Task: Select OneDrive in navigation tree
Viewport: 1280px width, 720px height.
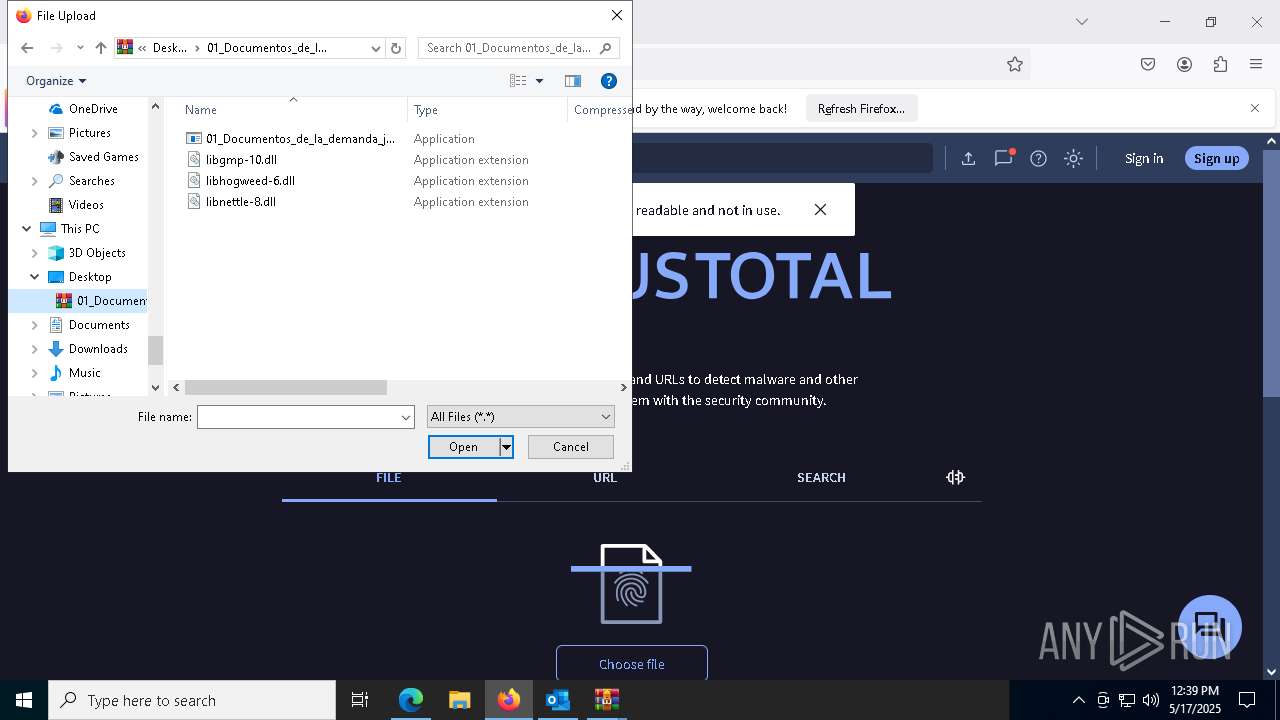Action: [93, 109]
